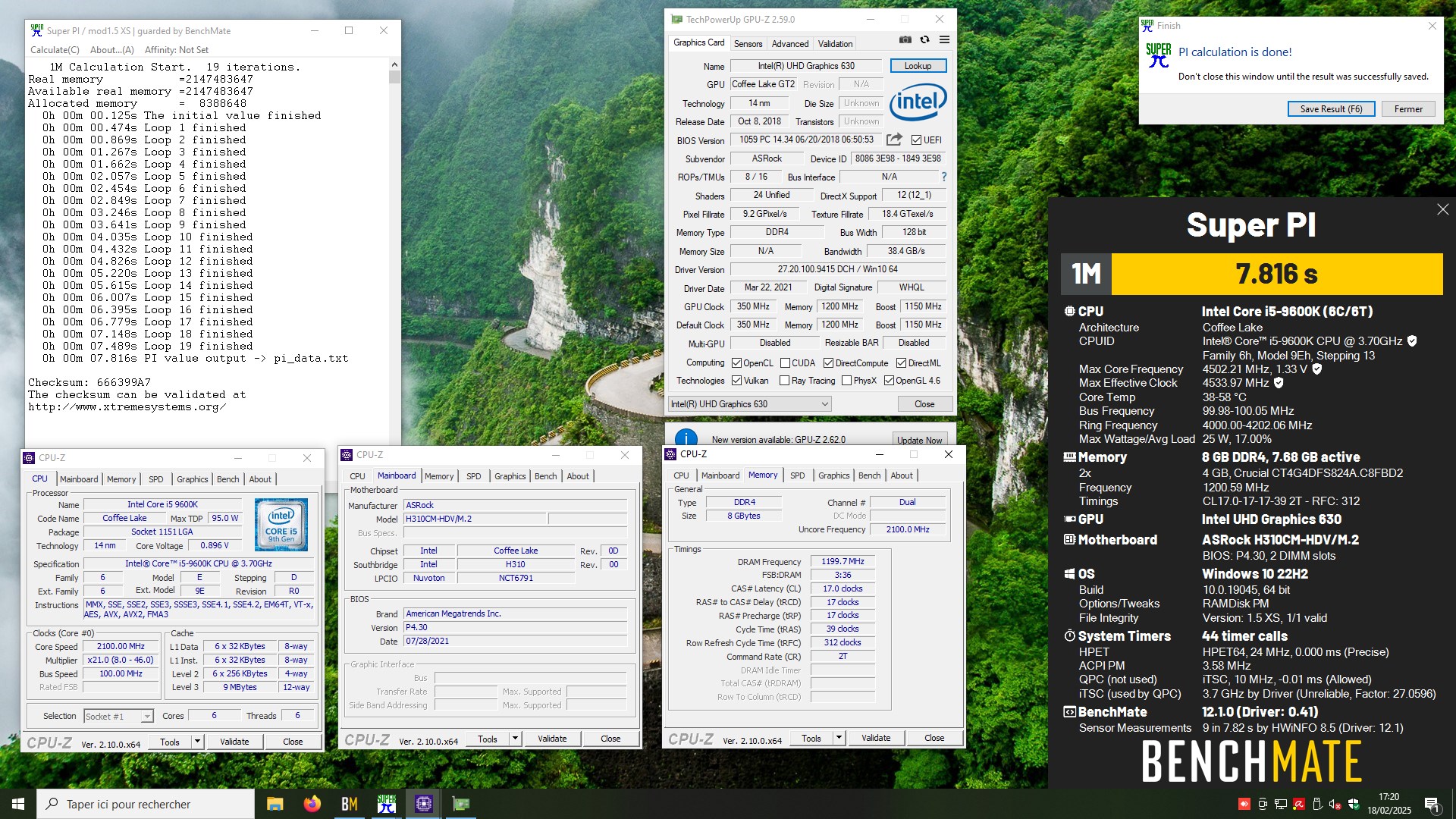Toggle the DirectCompute checkbox
Viewport: 1456px width, 819px height.
coord(828,363)
